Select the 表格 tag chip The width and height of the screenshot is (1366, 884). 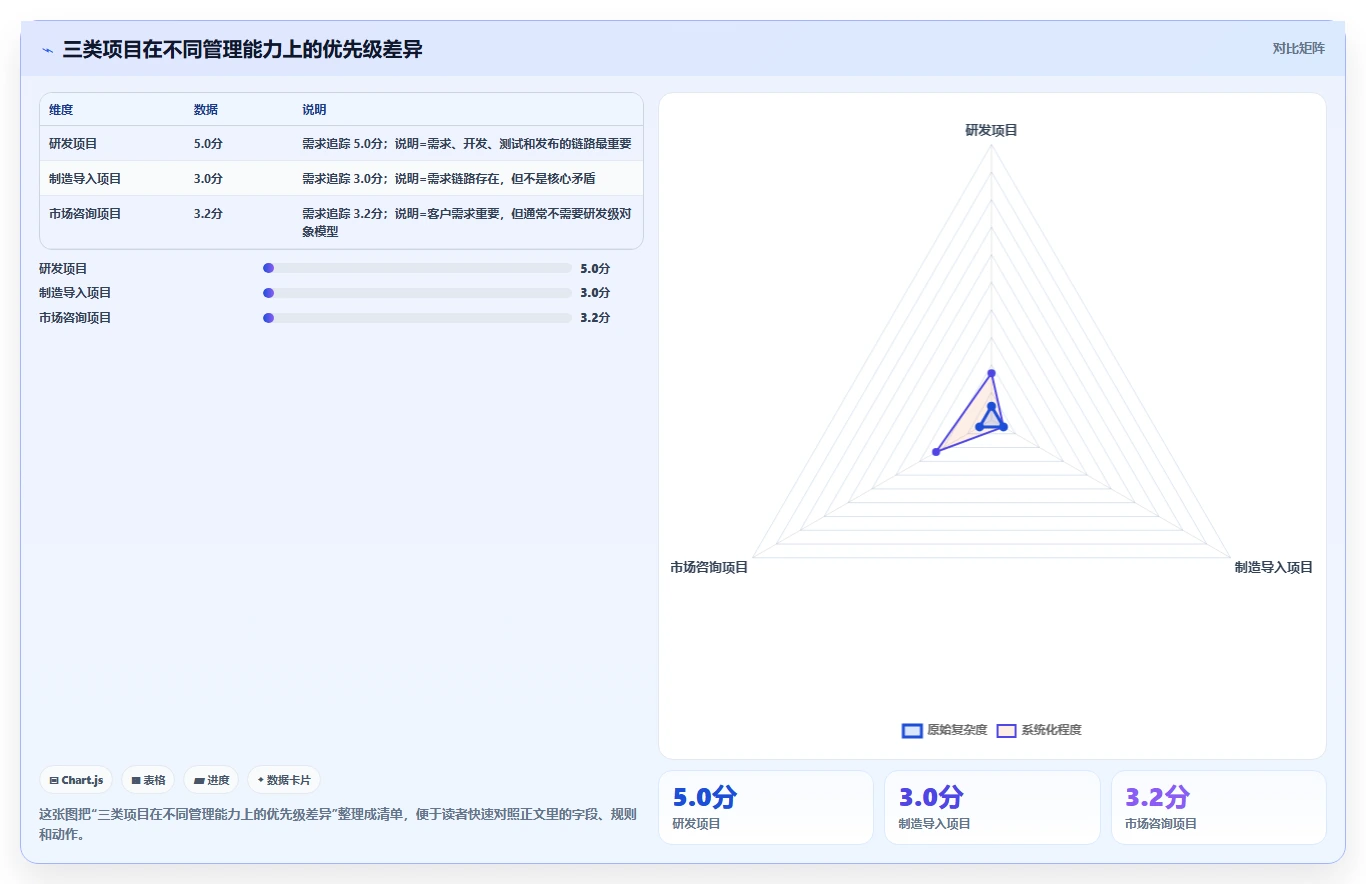point(148,780)
